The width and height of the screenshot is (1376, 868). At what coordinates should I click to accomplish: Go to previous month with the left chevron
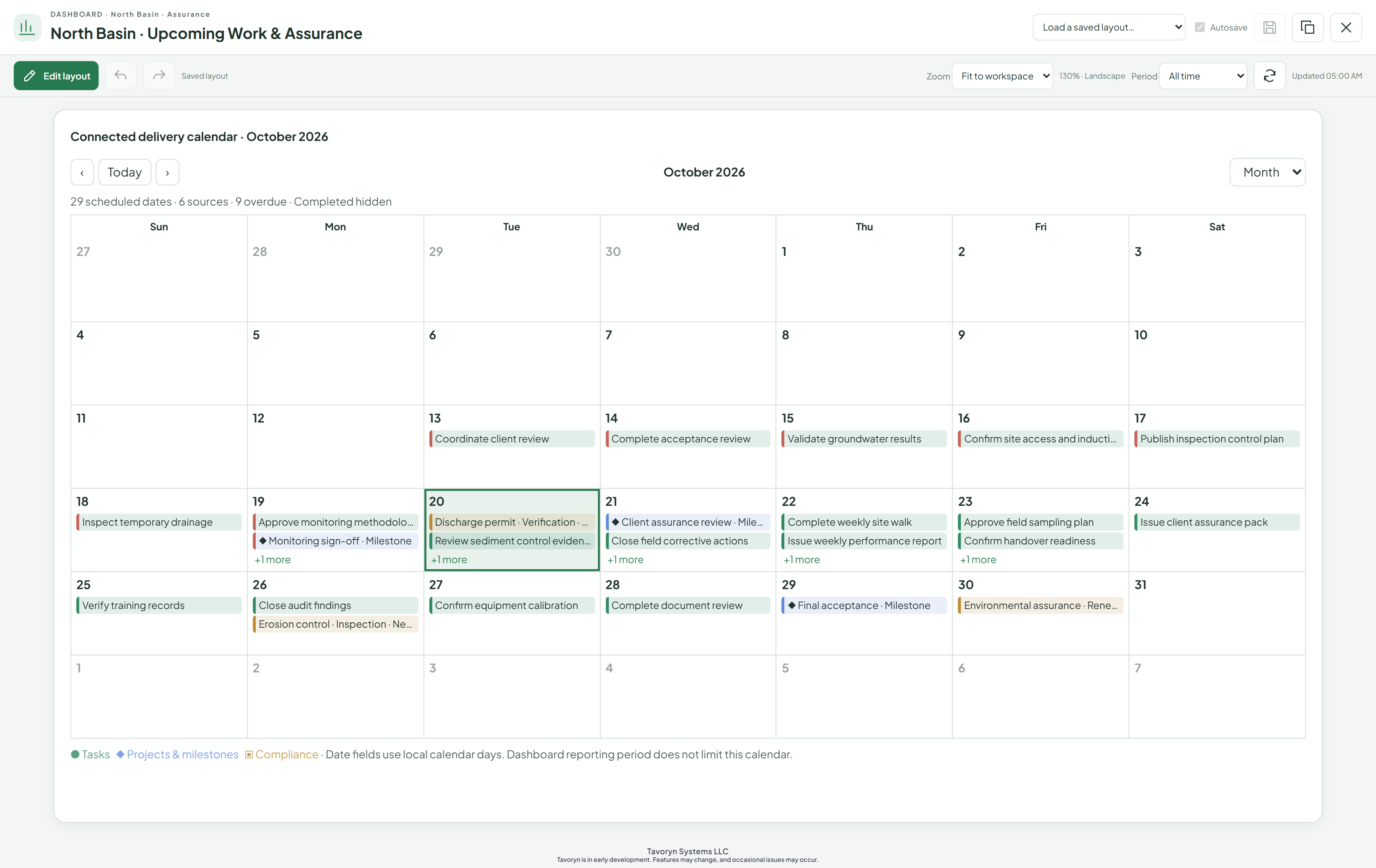coord(82,172)
